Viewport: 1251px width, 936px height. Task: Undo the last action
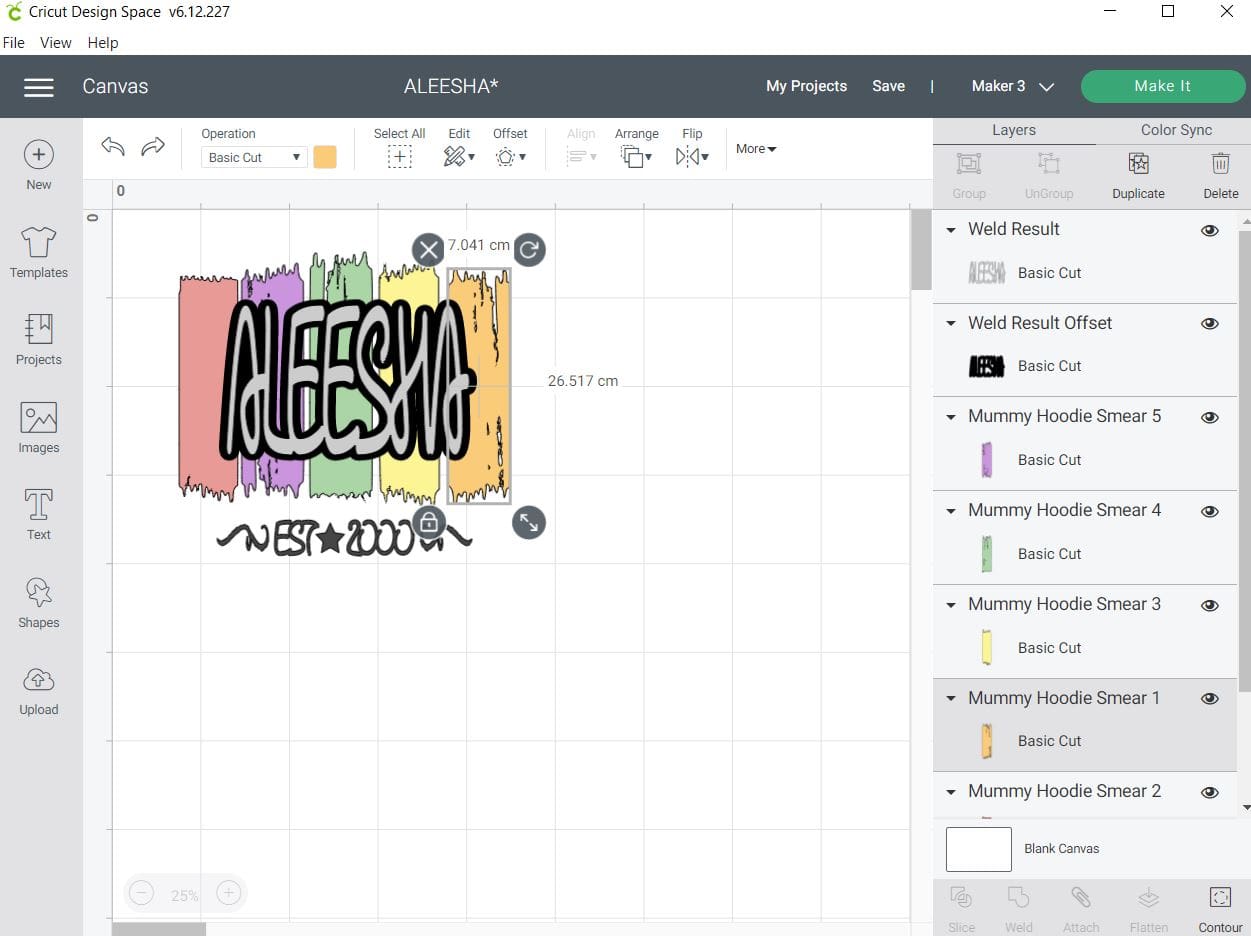click(x=113, y=147)
